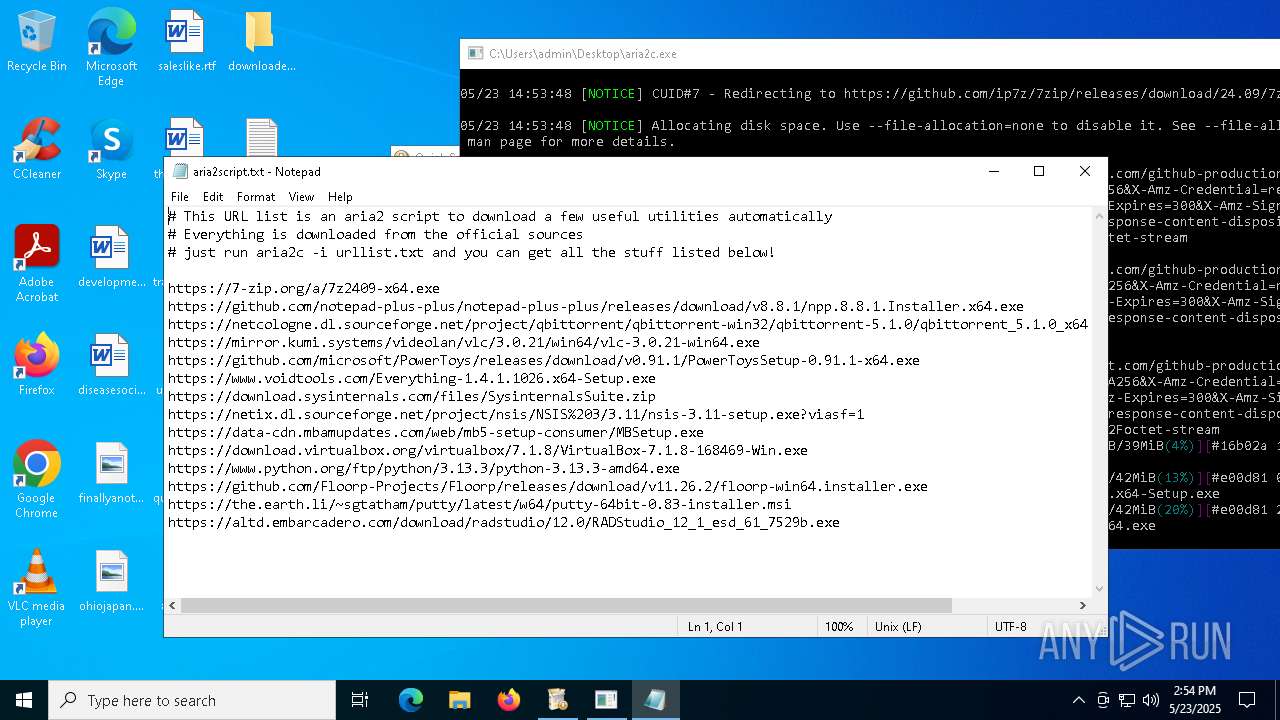1280x720 pixels.
Task: Click the left arrow of horizontal scrollbar
Action: point(173,605)
